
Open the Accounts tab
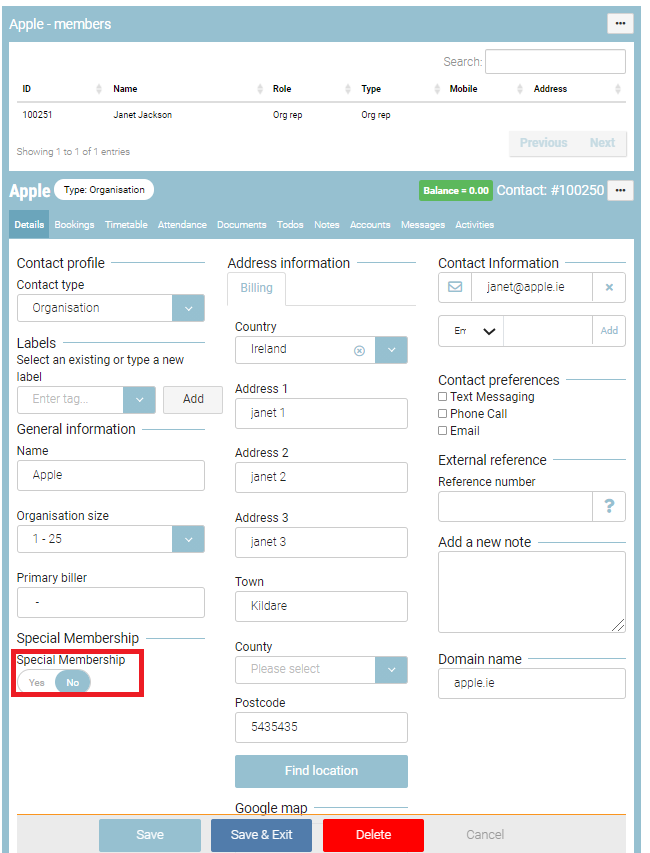coord(370,225)
